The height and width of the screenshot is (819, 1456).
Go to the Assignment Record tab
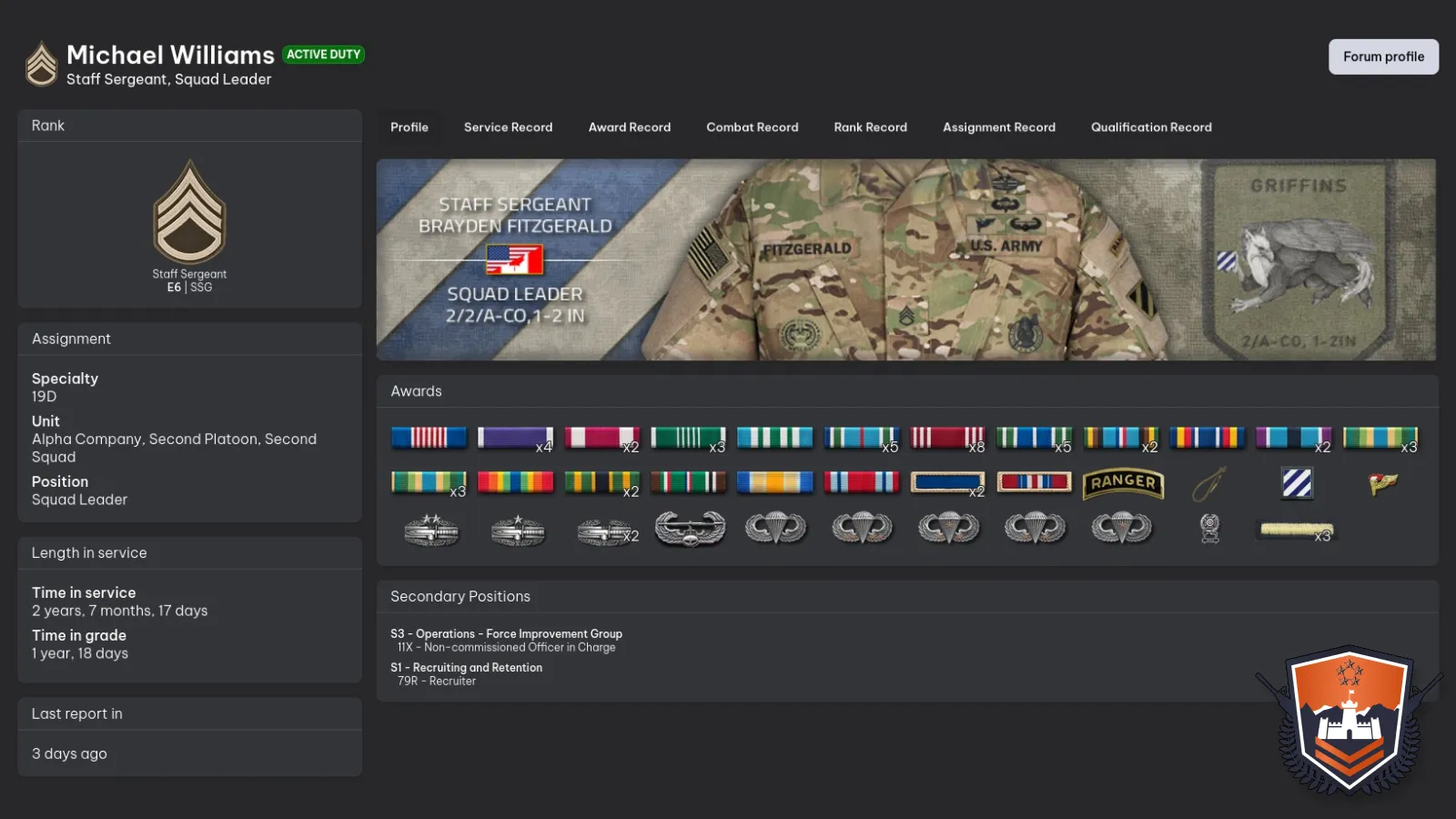[x=998, y=127]
